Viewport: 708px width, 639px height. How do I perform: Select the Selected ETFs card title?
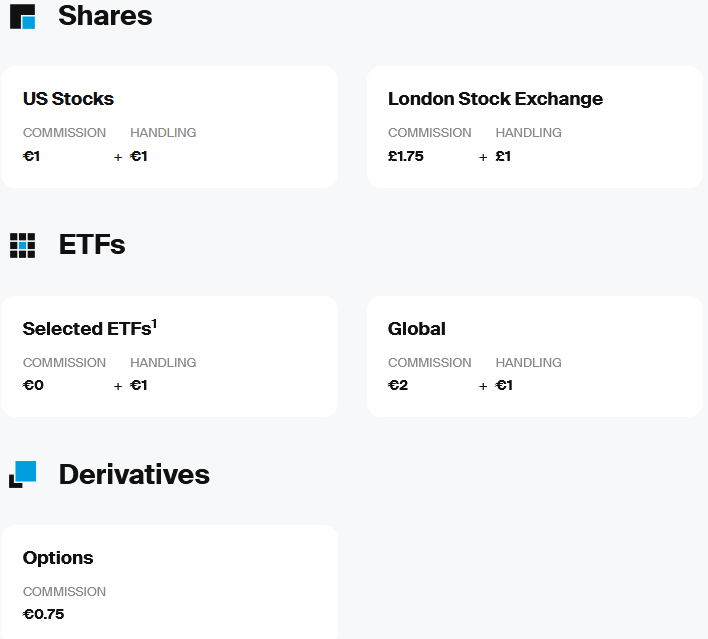point(89,328)
